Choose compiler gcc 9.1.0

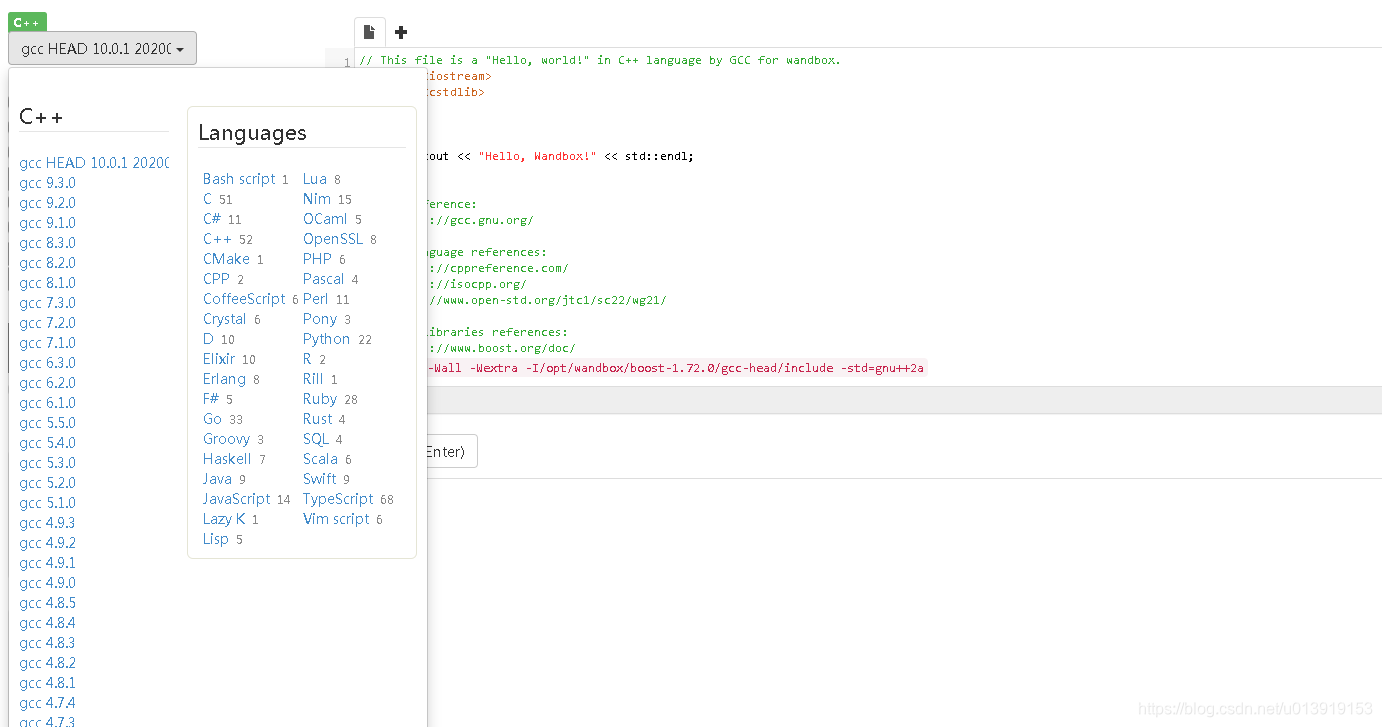(47, 223)
